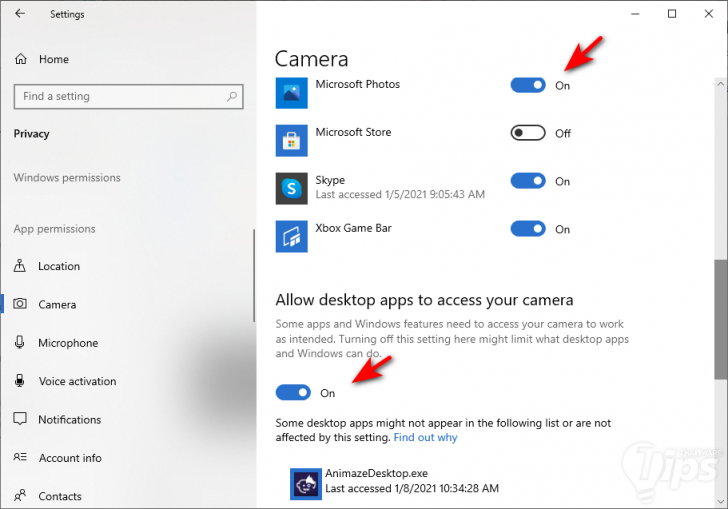This screenshot has height=509, width=728.
Task: Click the main vertical scrollbar thumb
Action: tap(721, 320)
